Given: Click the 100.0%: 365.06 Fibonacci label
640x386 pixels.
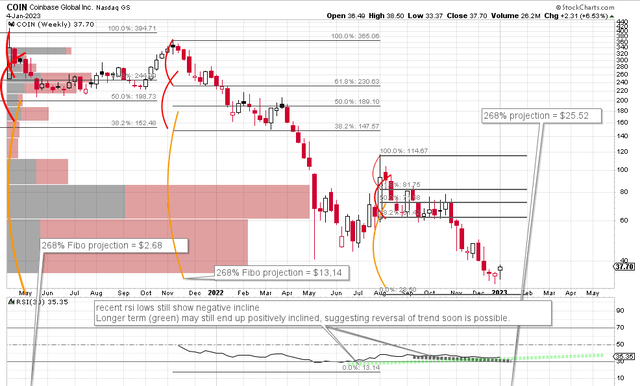Looking at the screenshot, I should (x=355, y=36).
